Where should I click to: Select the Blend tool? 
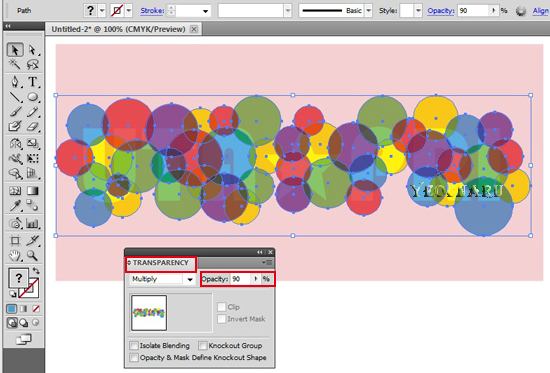coord(33,206)
